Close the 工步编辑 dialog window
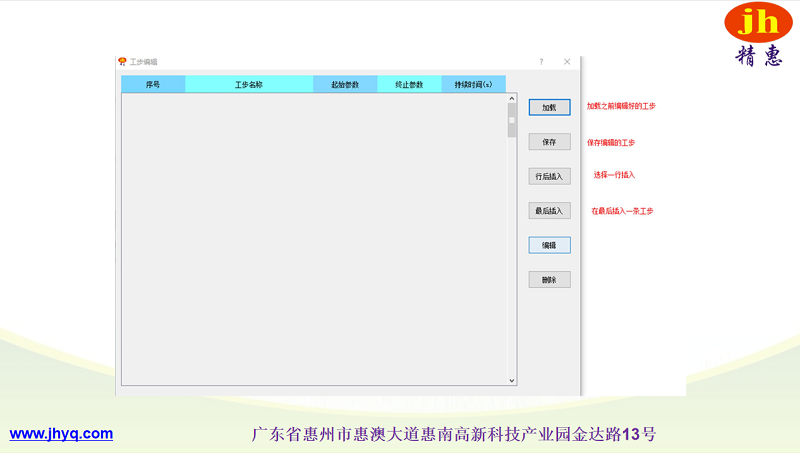800x453 pixels. coord(567,62)
